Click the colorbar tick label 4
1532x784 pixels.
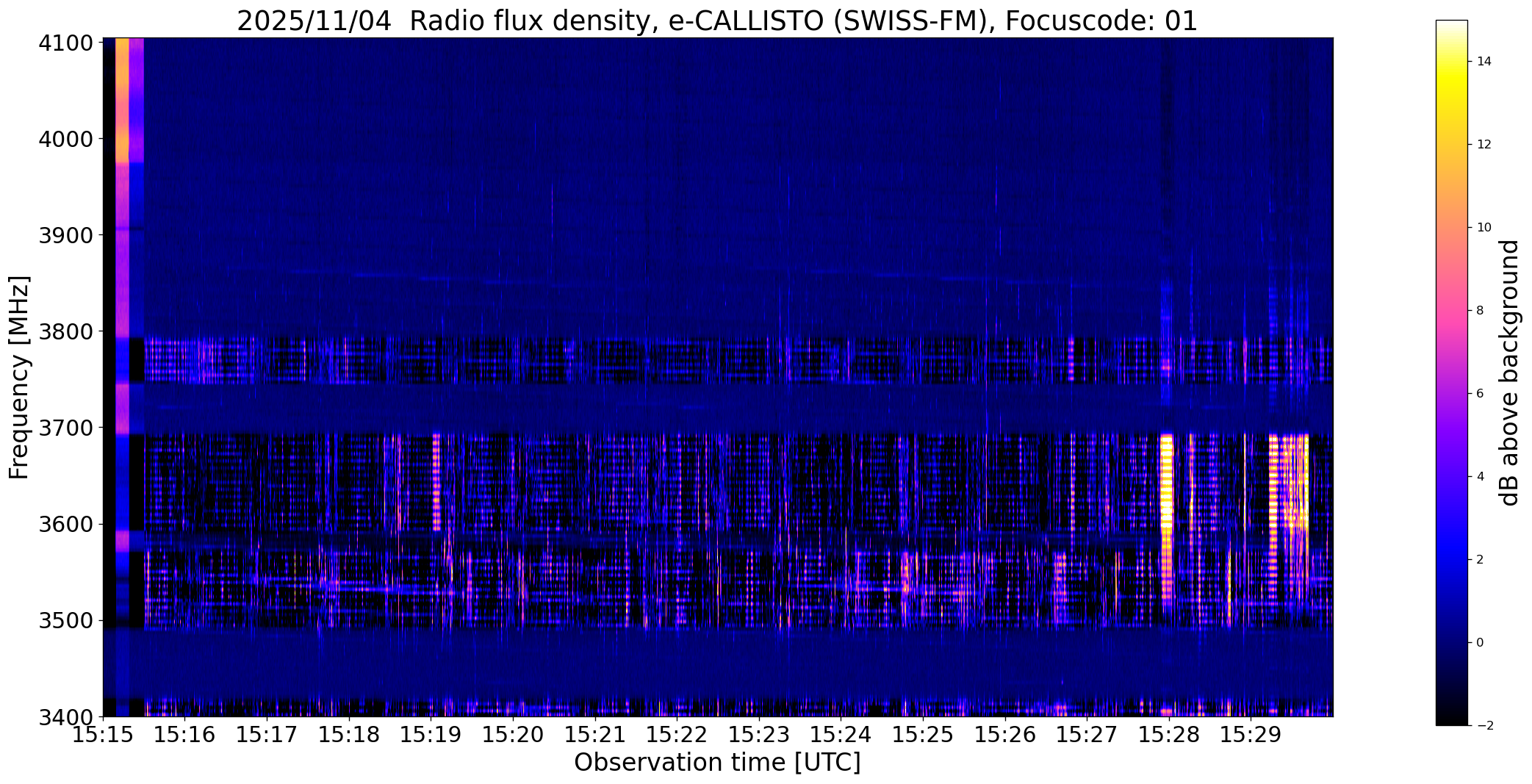pyautogui.click(x=1480, y=477)
